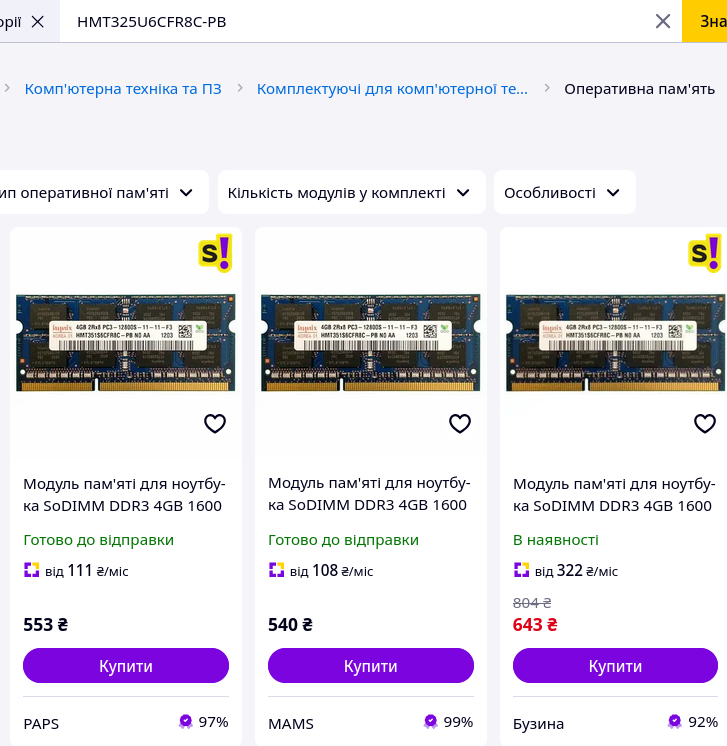Click the installment icon beside 111 ₴/міс
Viewport: 727px width, 746px height.
[x=31, y=571]
